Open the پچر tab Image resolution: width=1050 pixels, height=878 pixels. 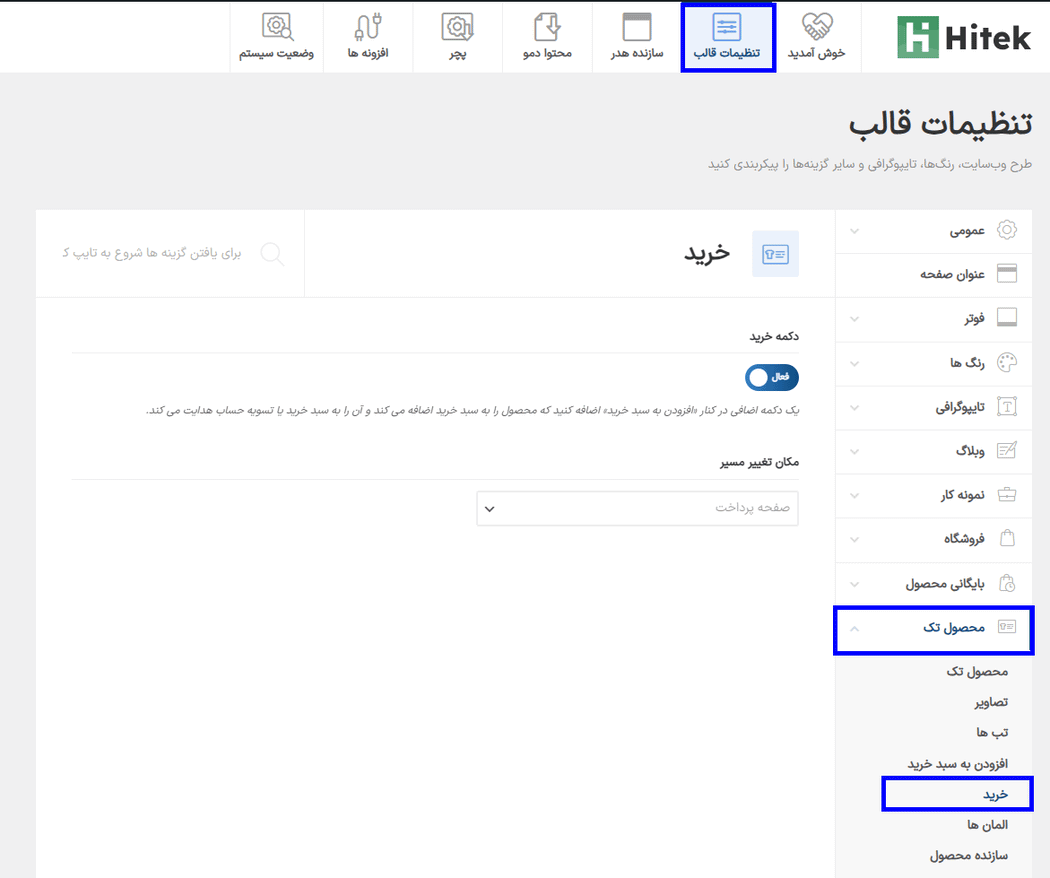tap(457, 37)
